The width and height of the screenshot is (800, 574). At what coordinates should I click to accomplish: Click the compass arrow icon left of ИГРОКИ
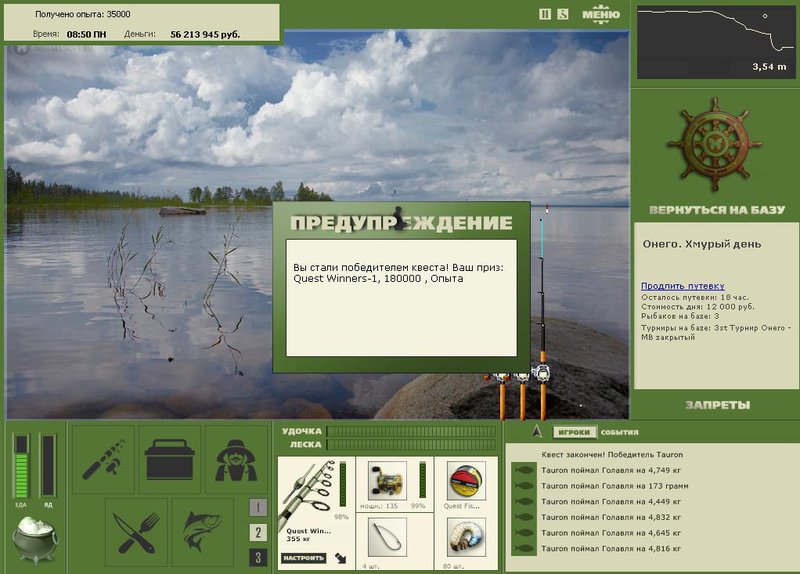[x=536, y=432]
